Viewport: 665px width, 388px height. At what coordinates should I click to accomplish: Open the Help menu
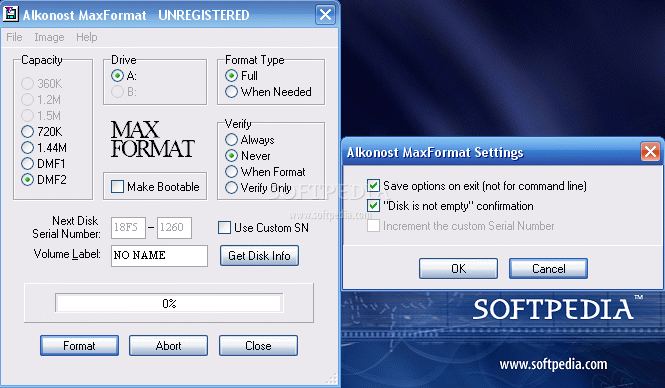tap(87, 37)
